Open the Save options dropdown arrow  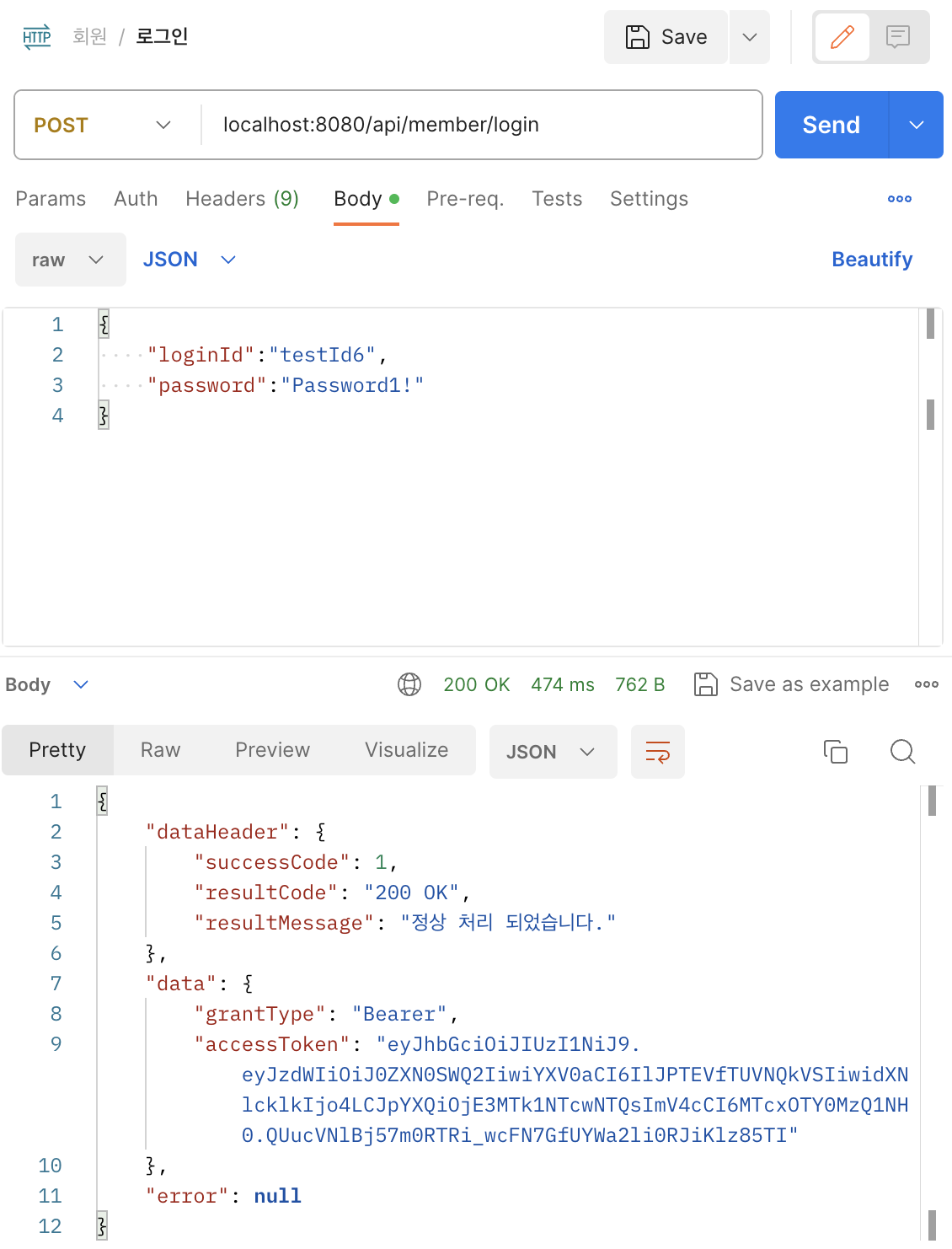[x=750, y=37]
